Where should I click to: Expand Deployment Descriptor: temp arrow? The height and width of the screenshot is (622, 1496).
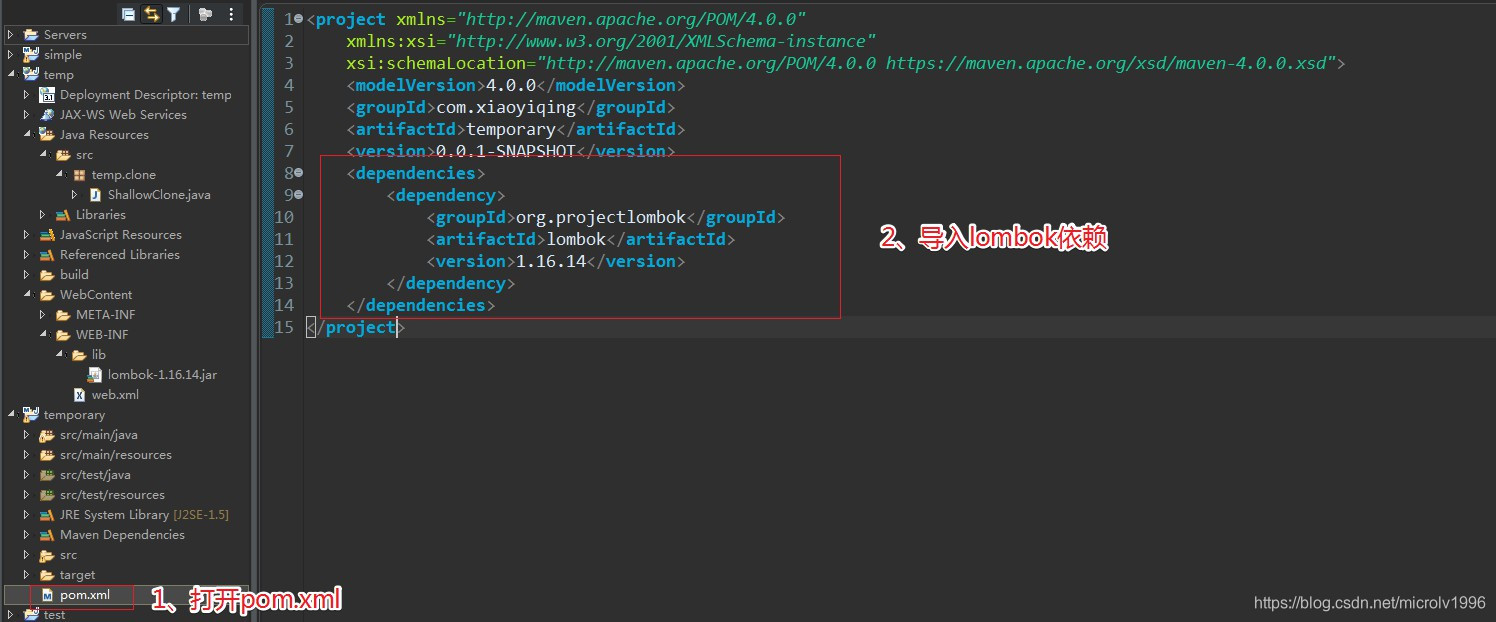[x=27, y=95]
